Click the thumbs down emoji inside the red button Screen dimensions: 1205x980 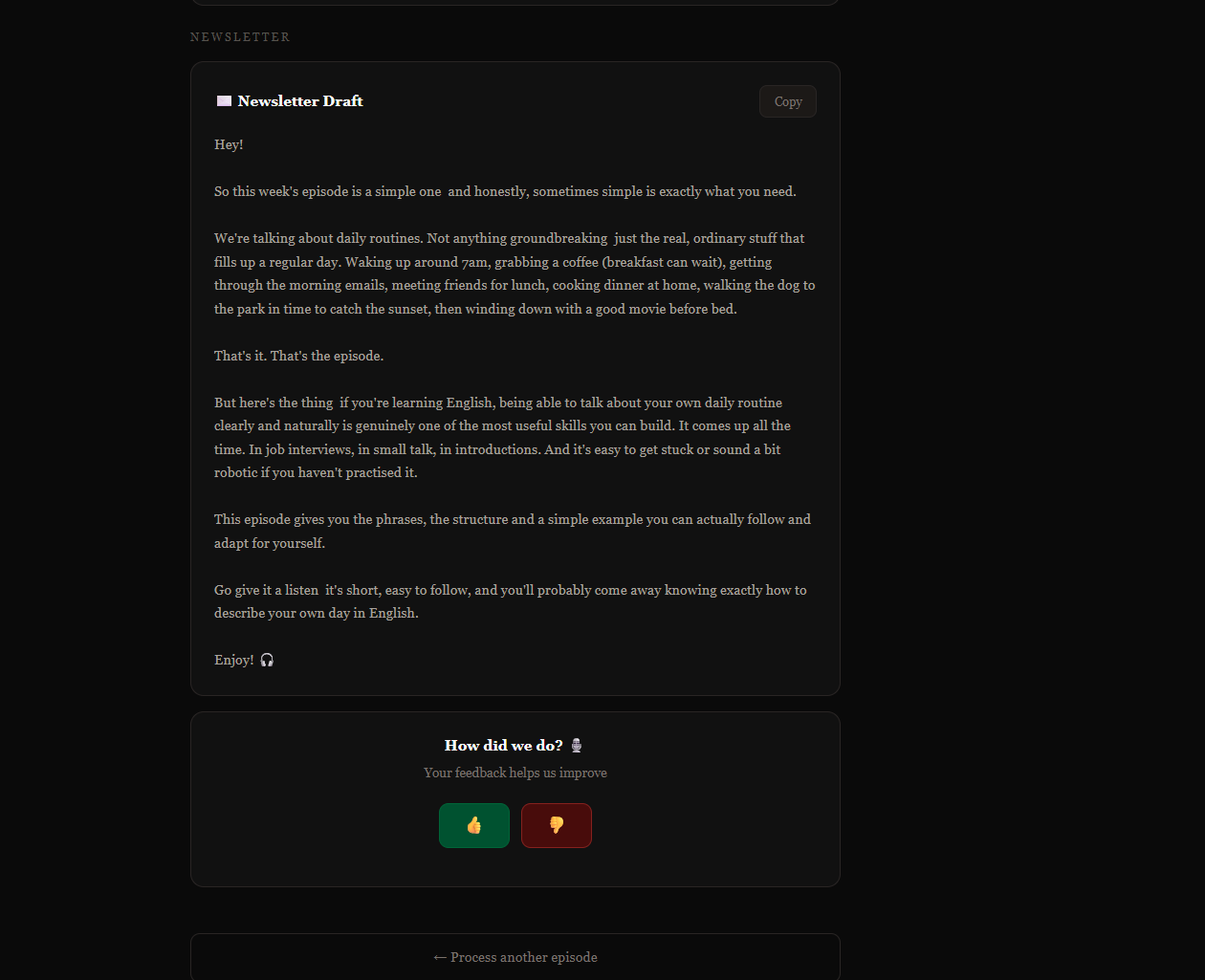[x=557, y=825]
